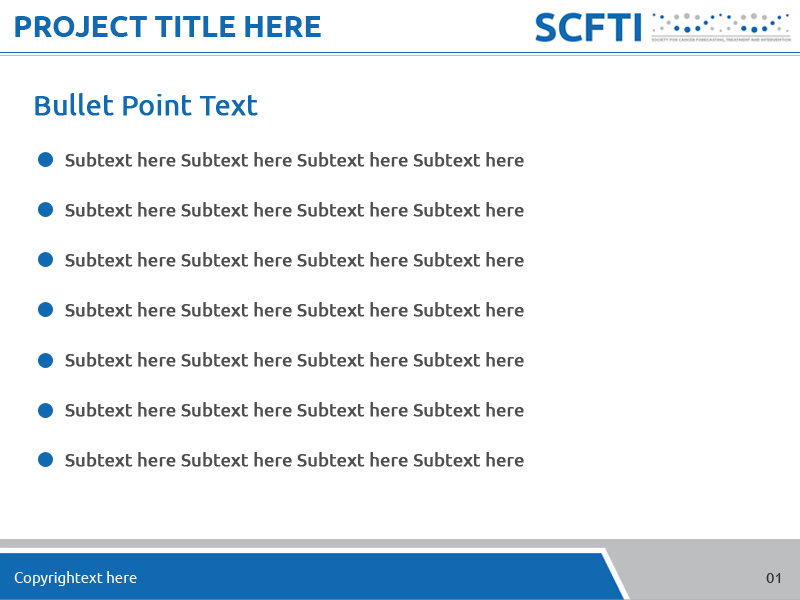Click the fourth blue bullet dot
800x600 pixels.
[x=45, y=310]
